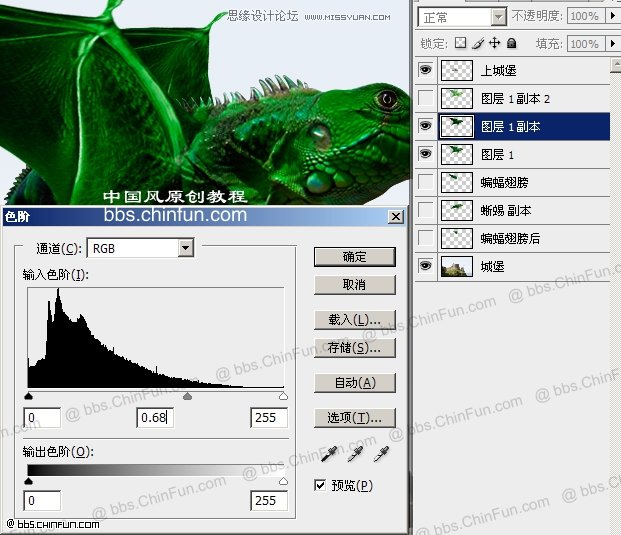Show the 蝙蝠翅膀 layer

(x=425, y=182)
